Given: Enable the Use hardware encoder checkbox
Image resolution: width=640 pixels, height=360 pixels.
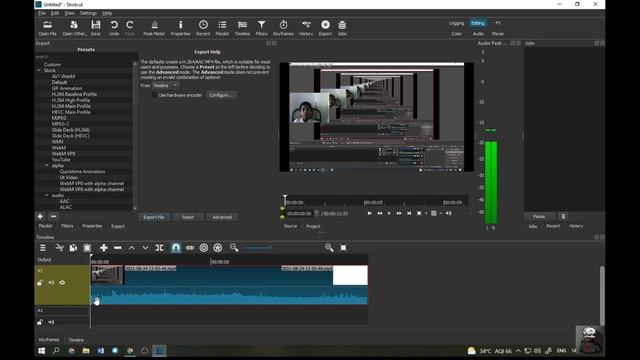Looking at the screenshot, I should 154,95.
